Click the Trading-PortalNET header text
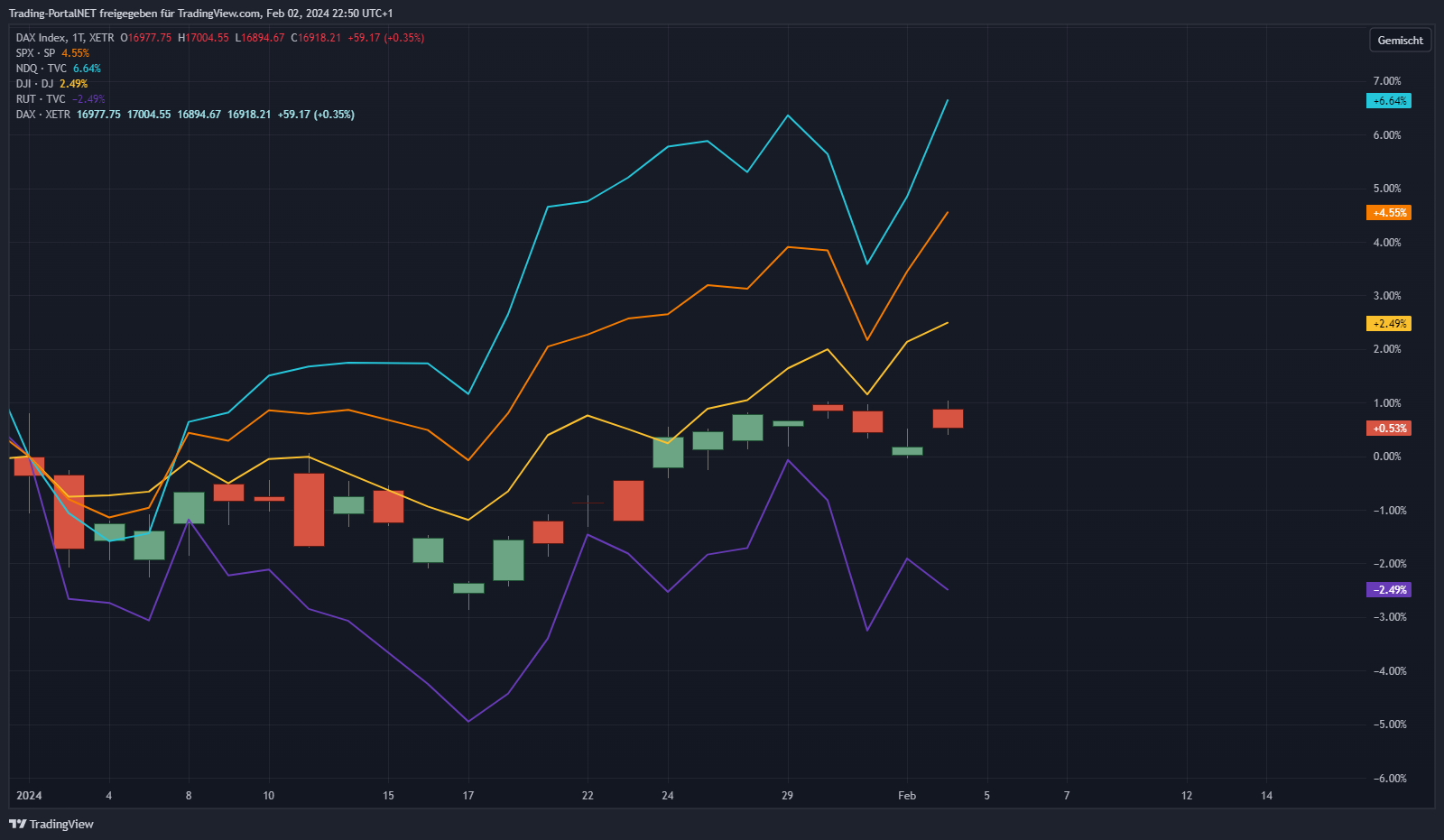1444x840 pixels. tap(200, 14)
